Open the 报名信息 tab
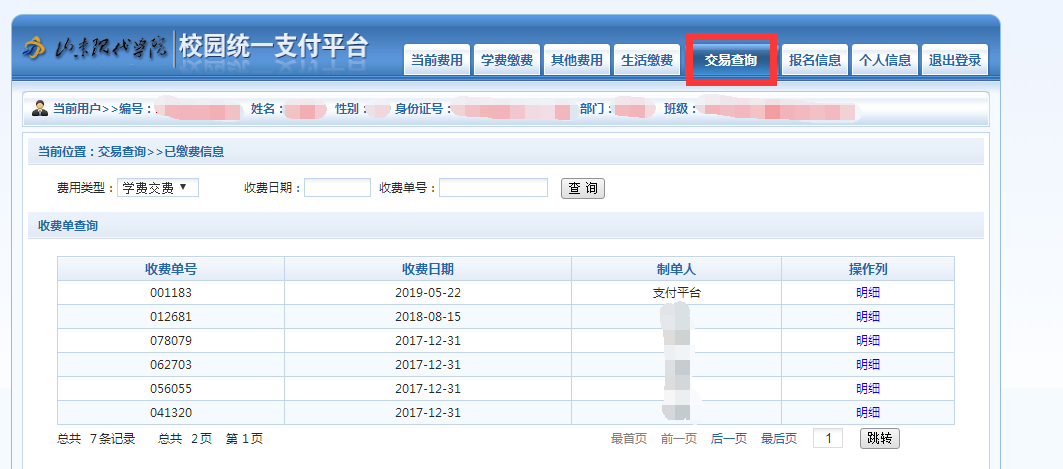Screen dimensions: 1063x469 815,60
